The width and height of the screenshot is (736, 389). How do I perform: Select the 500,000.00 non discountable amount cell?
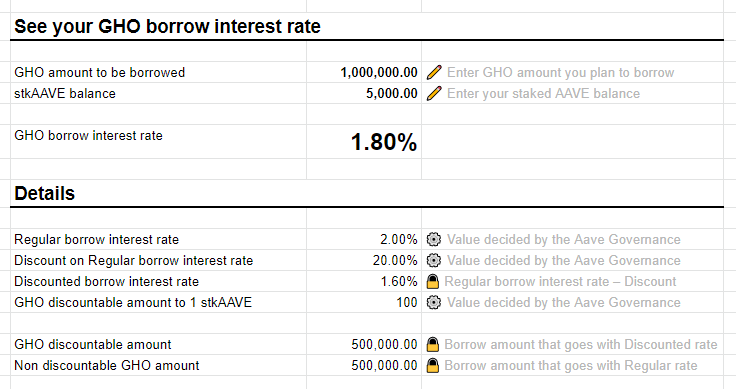tap(364, 366)
